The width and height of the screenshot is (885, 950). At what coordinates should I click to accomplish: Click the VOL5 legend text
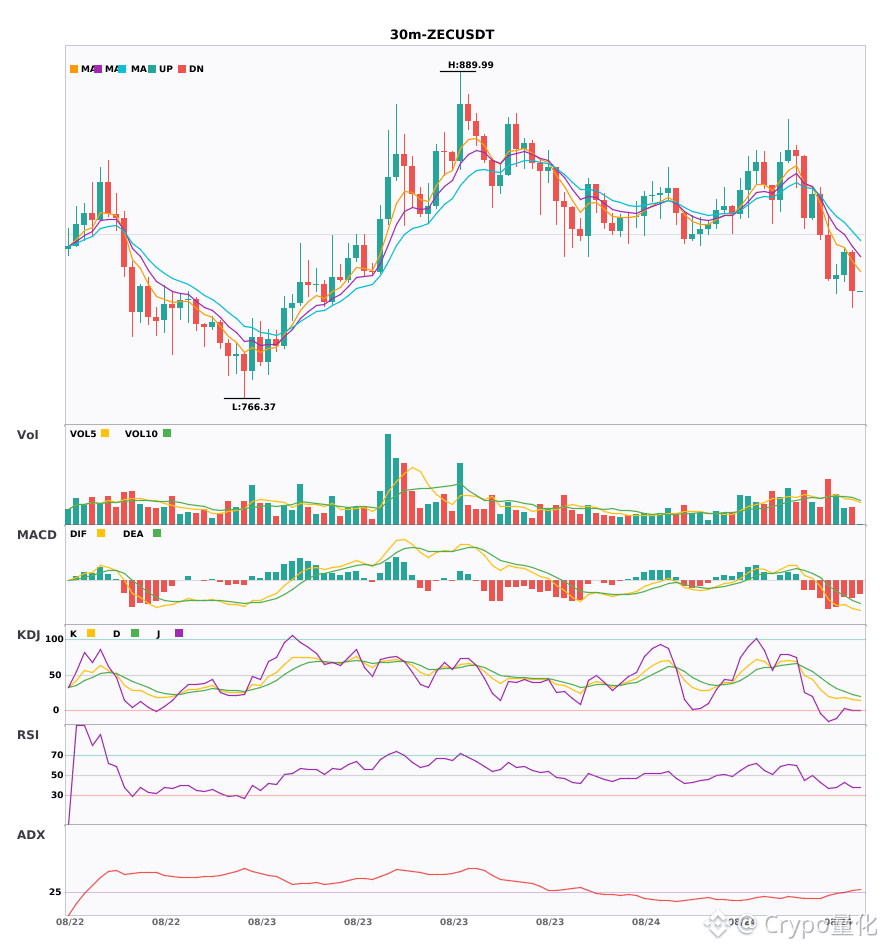coord(83,434)
